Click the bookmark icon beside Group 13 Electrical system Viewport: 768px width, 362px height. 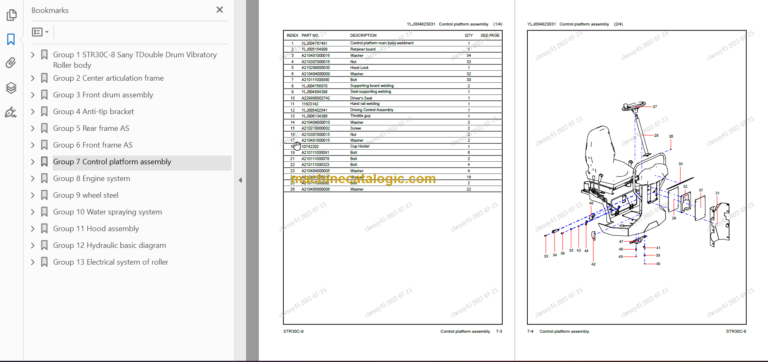[x=44, y=262]
